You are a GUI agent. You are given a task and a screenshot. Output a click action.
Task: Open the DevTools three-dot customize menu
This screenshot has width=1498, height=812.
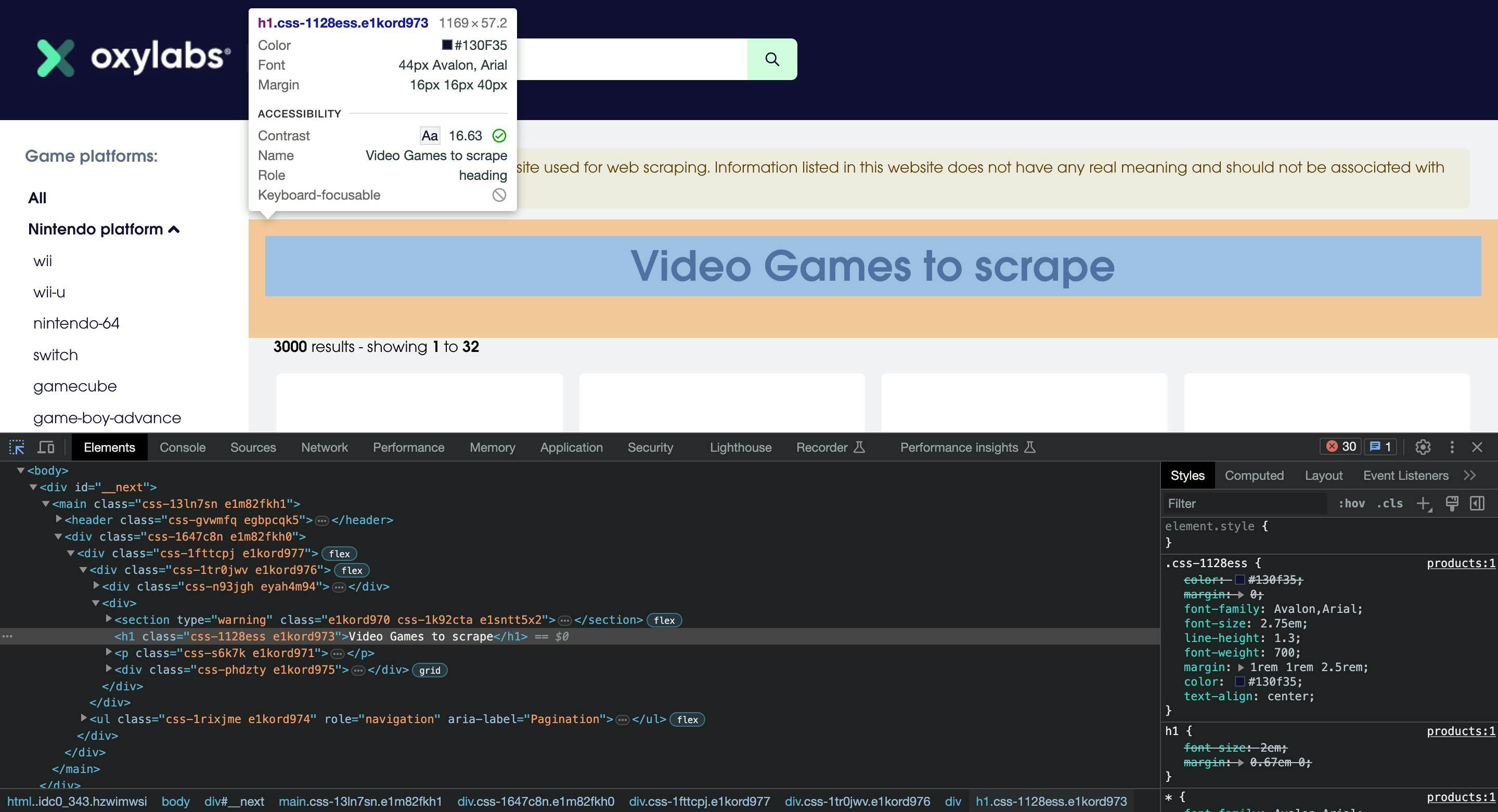click(1452, 447)
